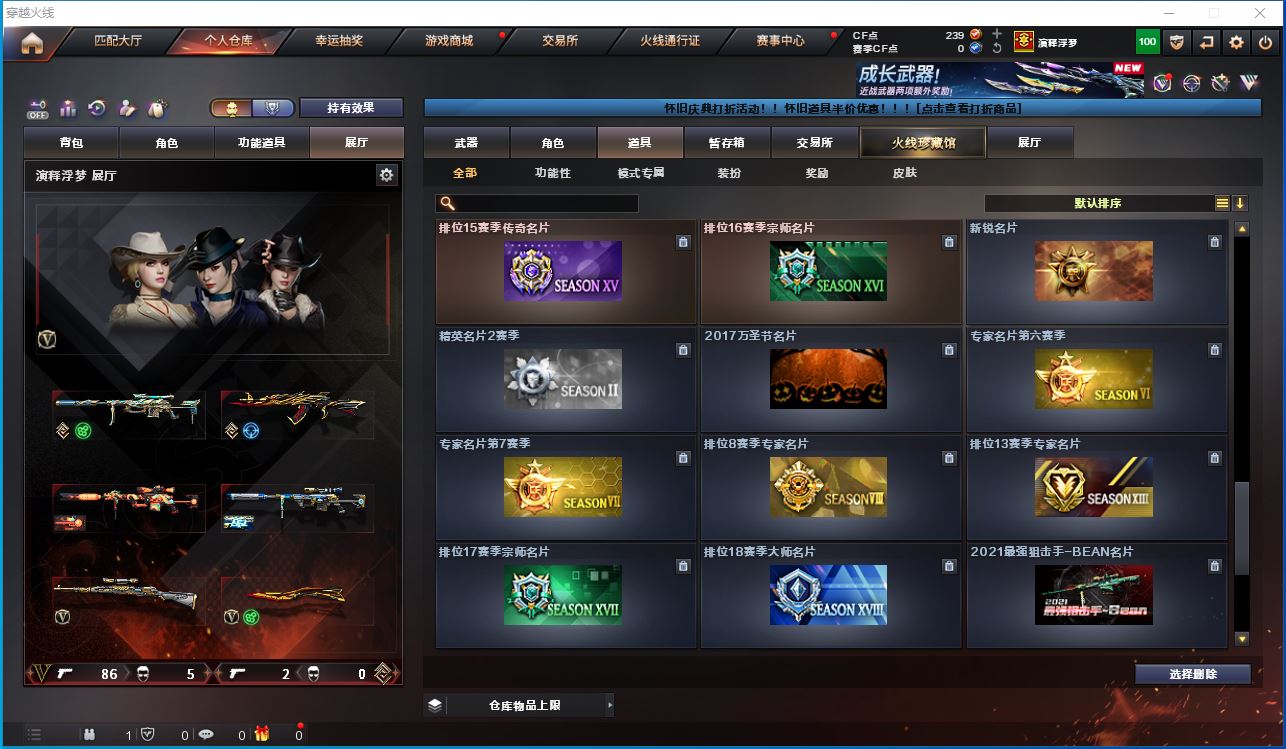Click the ranking podium icon above inventory tabs
This screenshot has height=749, width=1286.
tap(68, 108)
